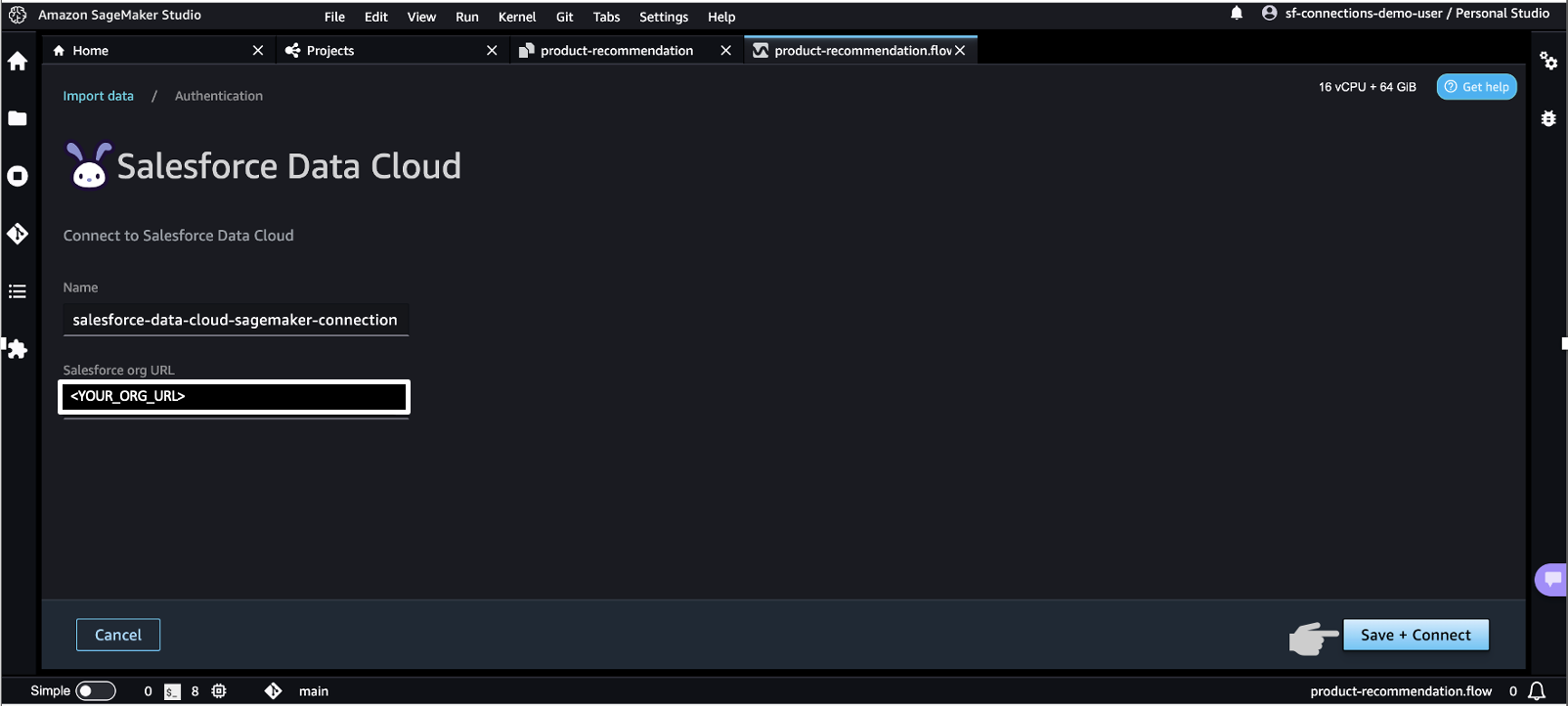Click the 16 vCPU + 64 GiB instance label
1568x706 pixels.
[1367, 87]
